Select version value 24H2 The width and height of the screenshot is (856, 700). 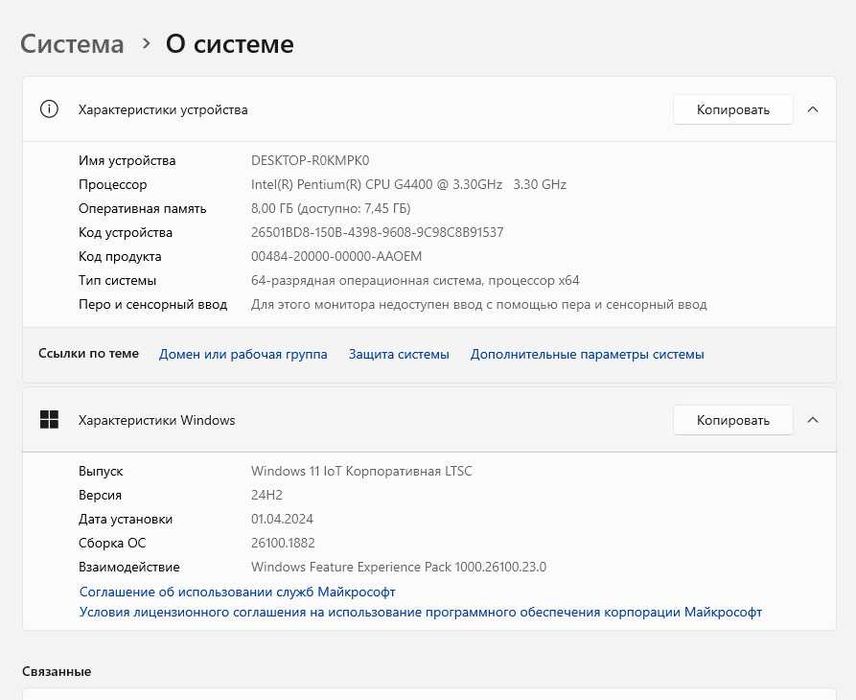(267, 495)
